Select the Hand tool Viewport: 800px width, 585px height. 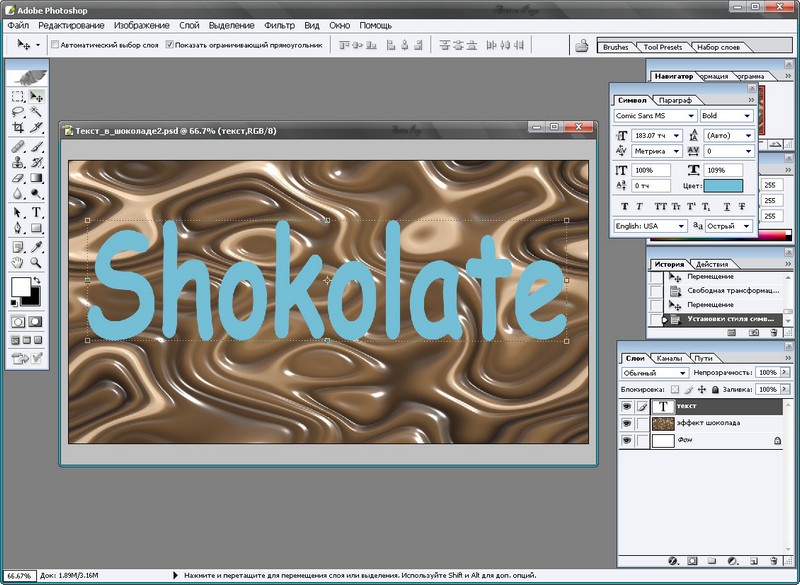[x=18, y=262]
